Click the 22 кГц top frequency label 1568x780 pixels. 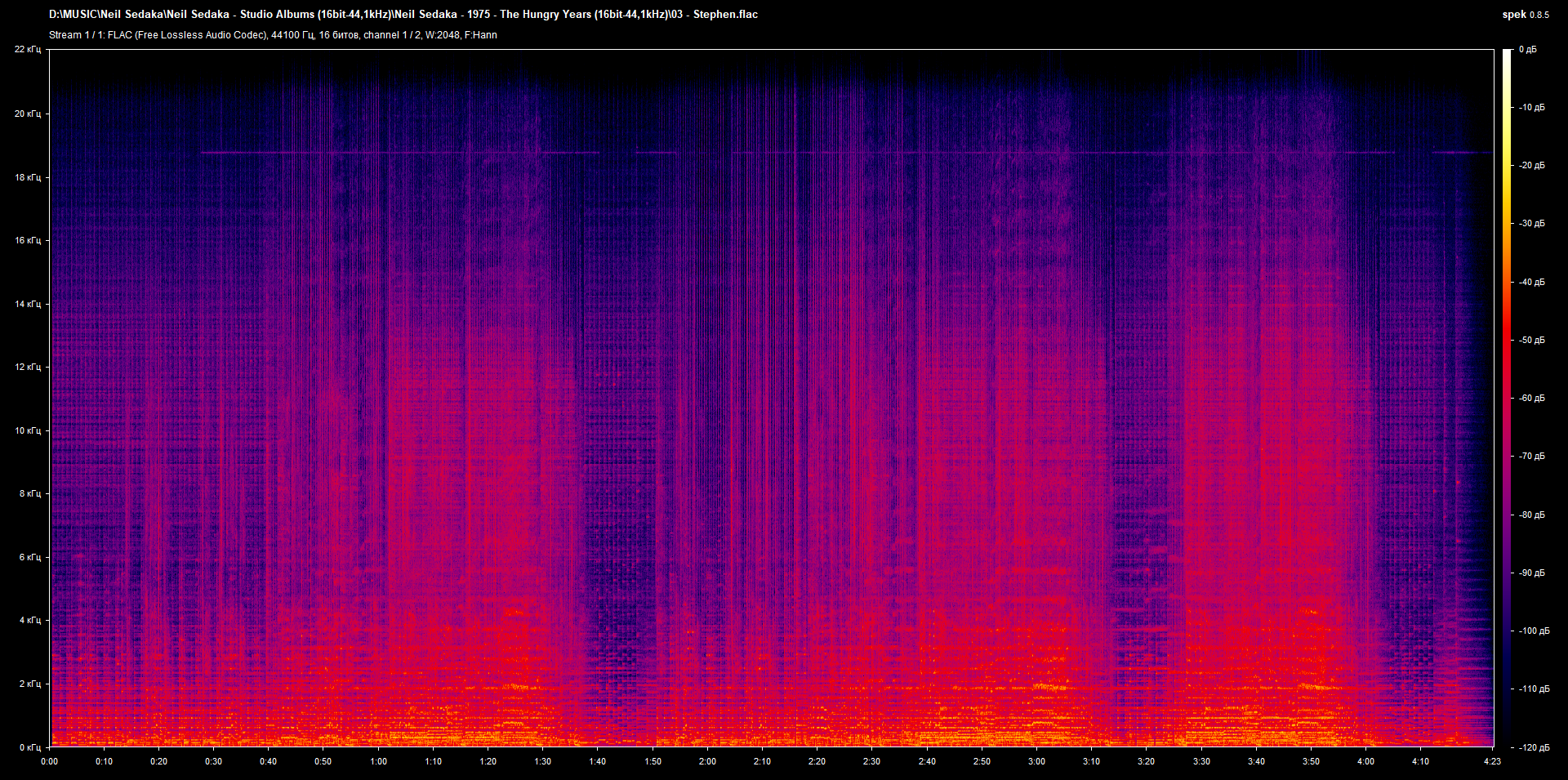click(28, 50)
